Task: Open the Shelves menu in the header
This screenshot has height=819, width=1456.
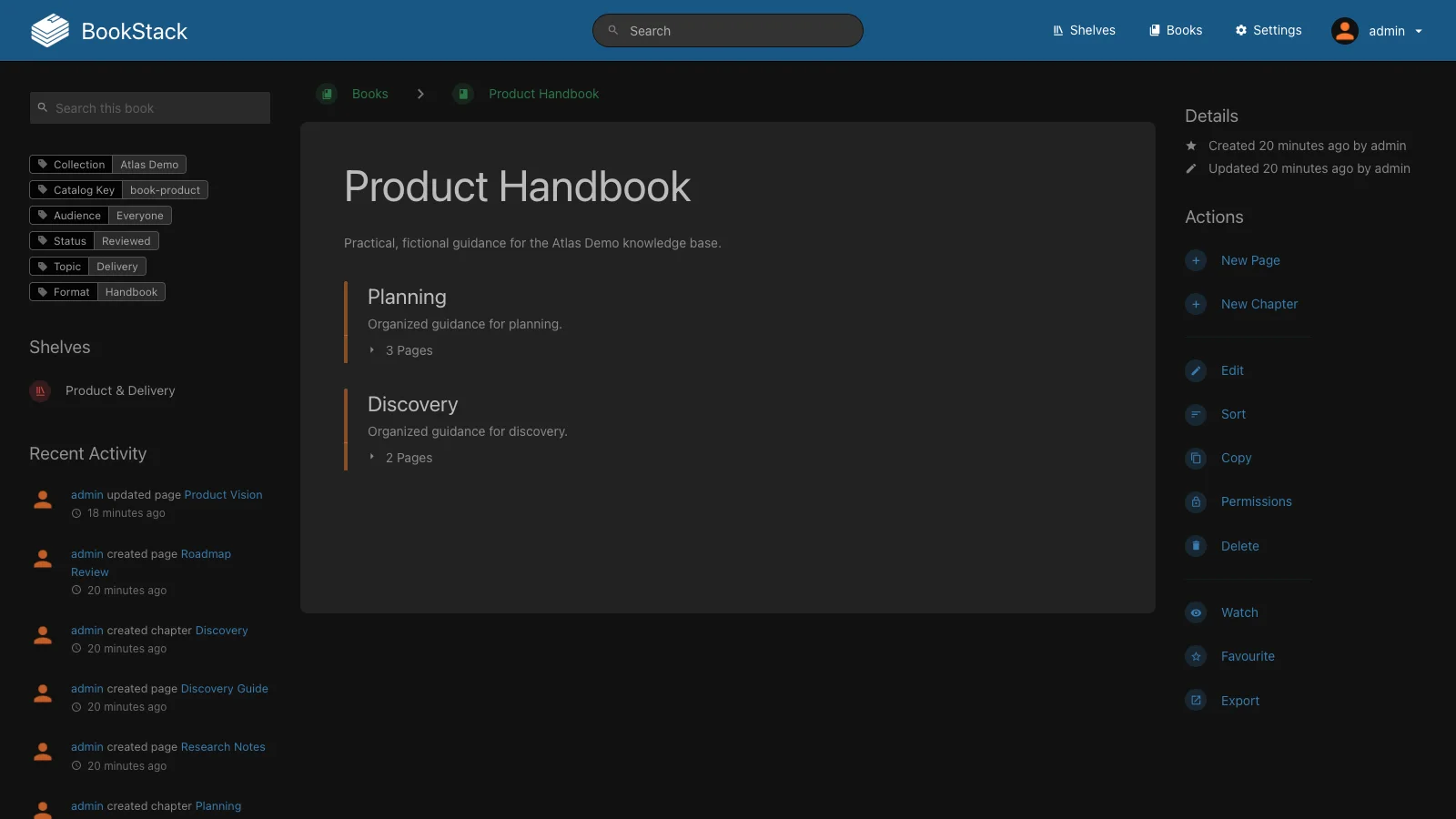Action: coord(1084,30)
